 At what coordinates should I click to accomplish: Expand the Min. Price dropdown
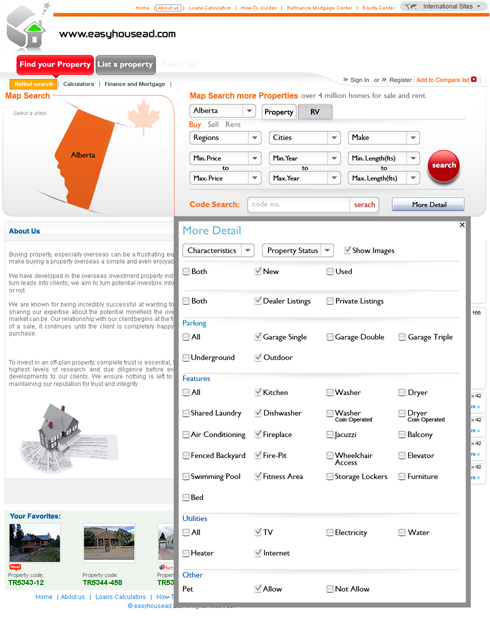click(225, 158)
